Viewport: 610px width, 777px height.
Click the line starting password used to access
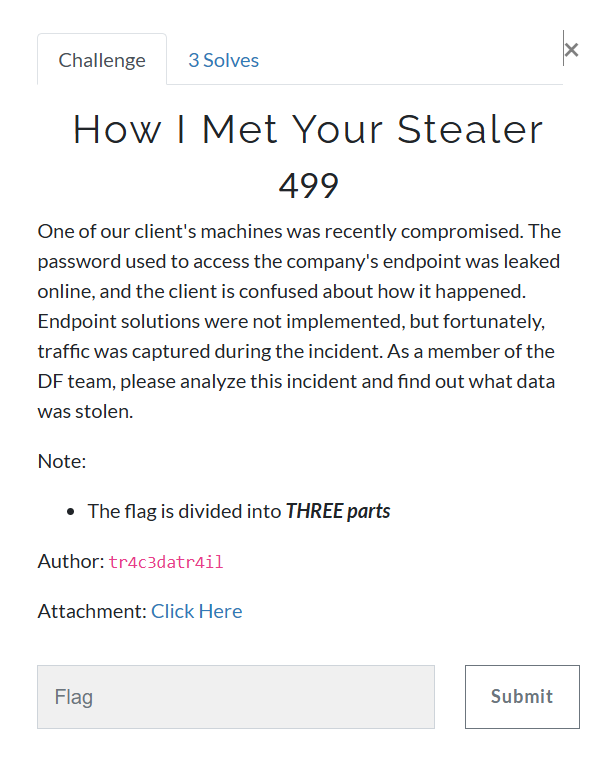[x=299, y=262]
